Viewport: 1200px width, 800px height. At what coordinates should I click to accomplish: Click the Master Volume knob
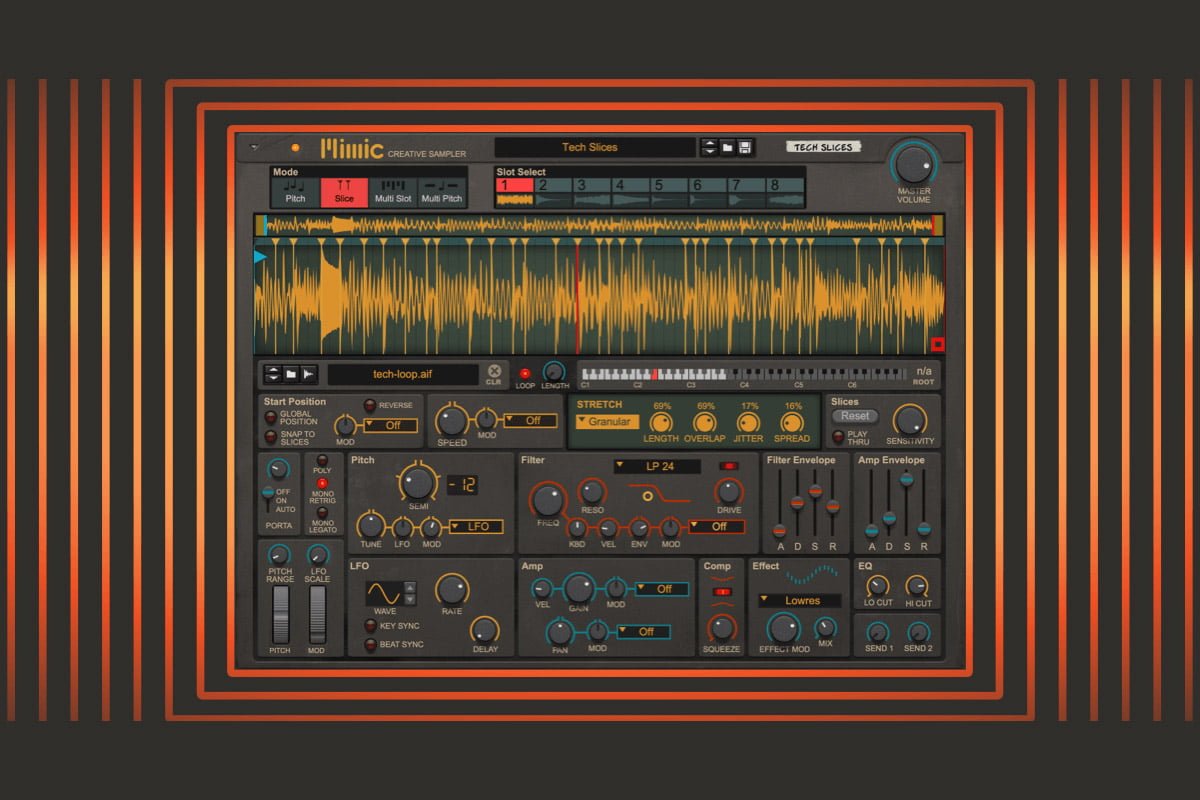(913, 164)
